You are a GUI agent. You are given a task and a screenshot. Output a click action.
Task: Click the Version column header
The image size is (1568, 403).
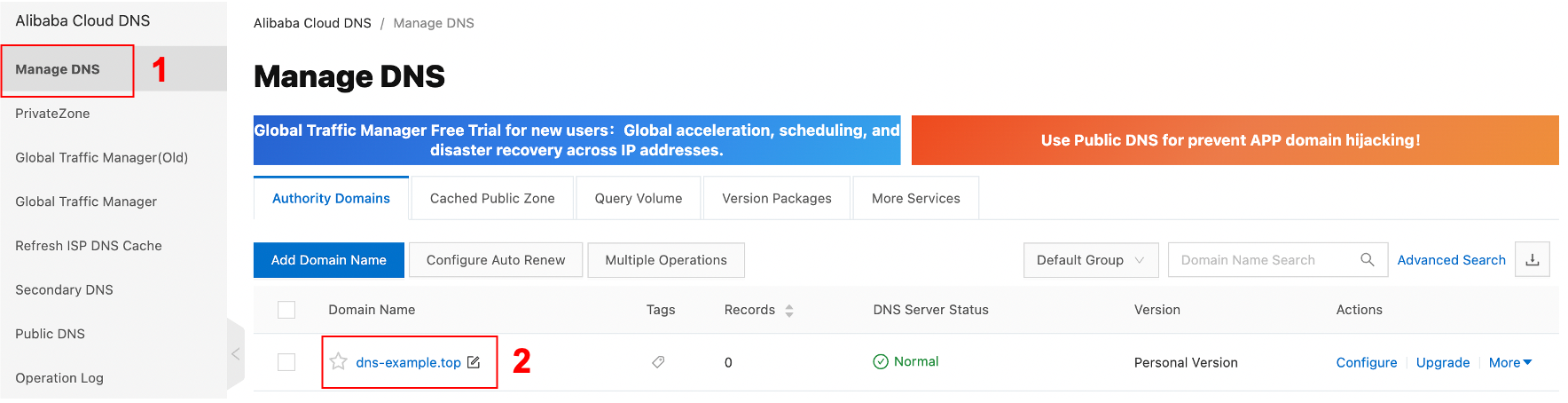pyautogui.click(x=1156, y=310)
